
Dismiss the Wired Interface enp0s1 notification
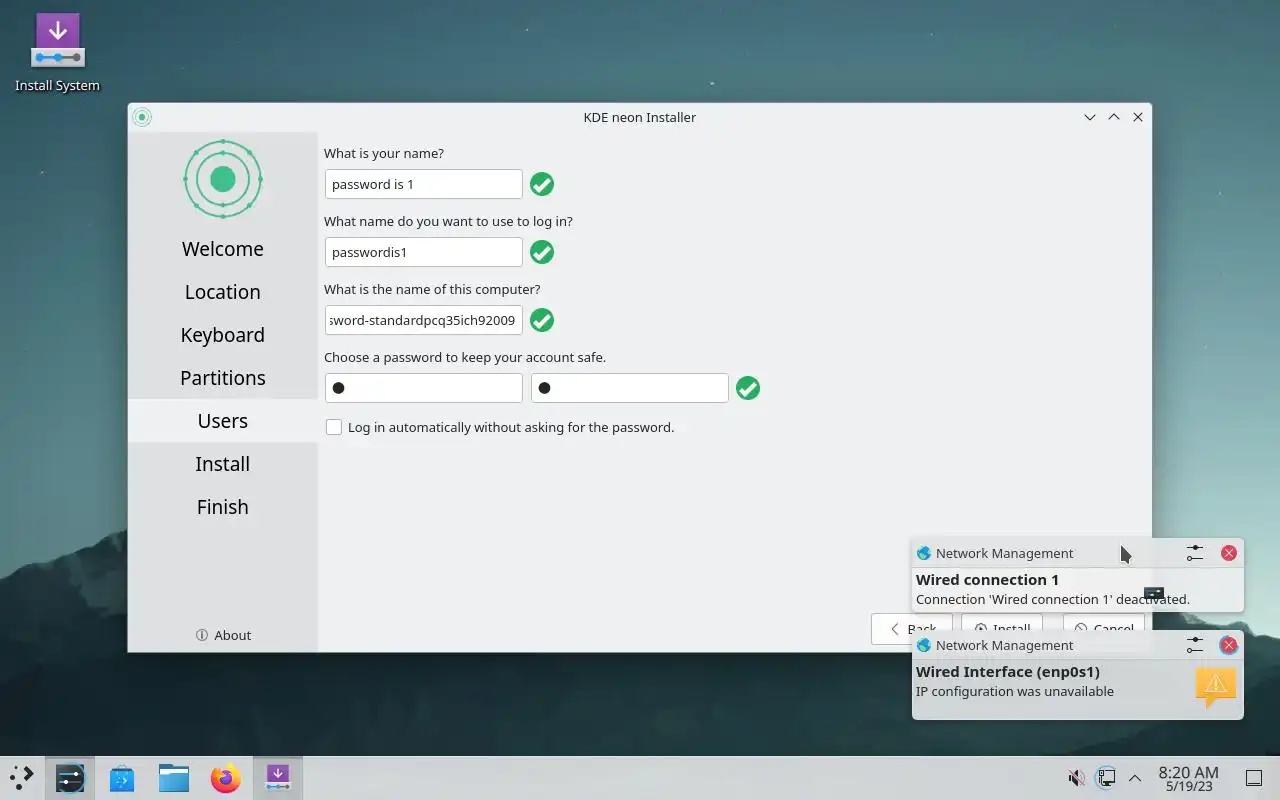1229,645
